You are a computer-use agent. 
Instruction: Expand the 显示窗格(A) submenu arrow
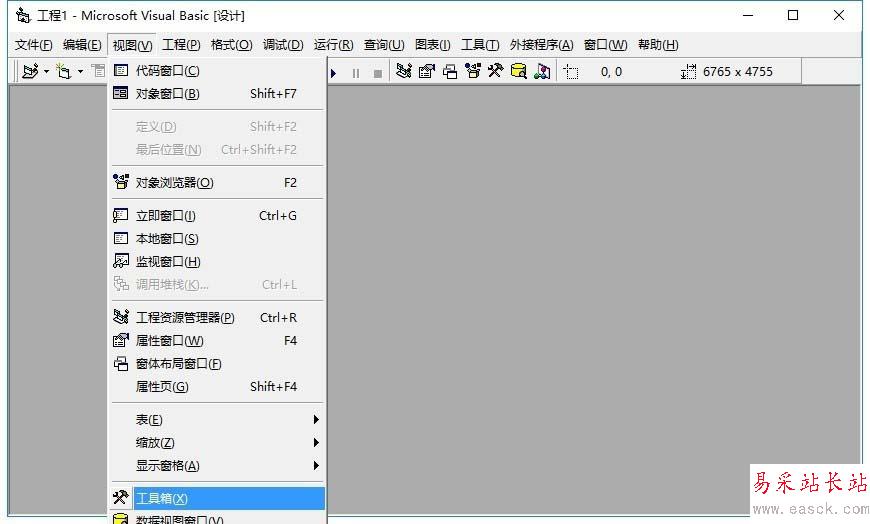pyautogui.click(x=316, y=466)
